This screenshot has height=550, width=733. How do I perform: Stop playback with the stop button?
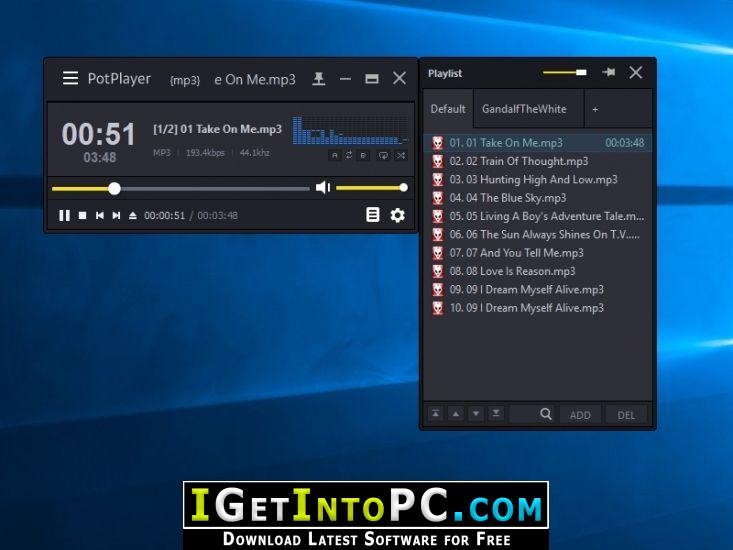(x=82, y=215)
